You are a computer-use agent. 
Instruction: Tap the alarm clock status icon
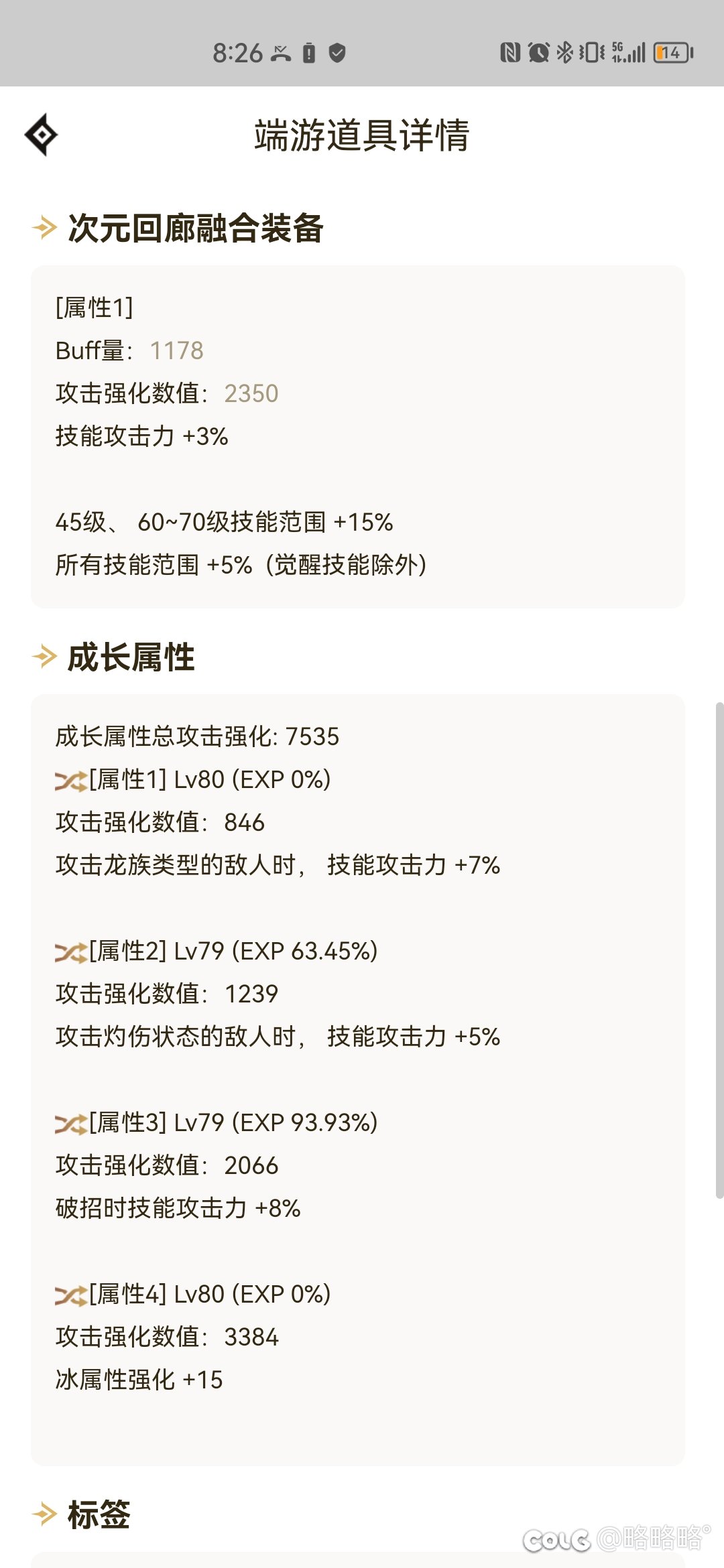[538, 52]
